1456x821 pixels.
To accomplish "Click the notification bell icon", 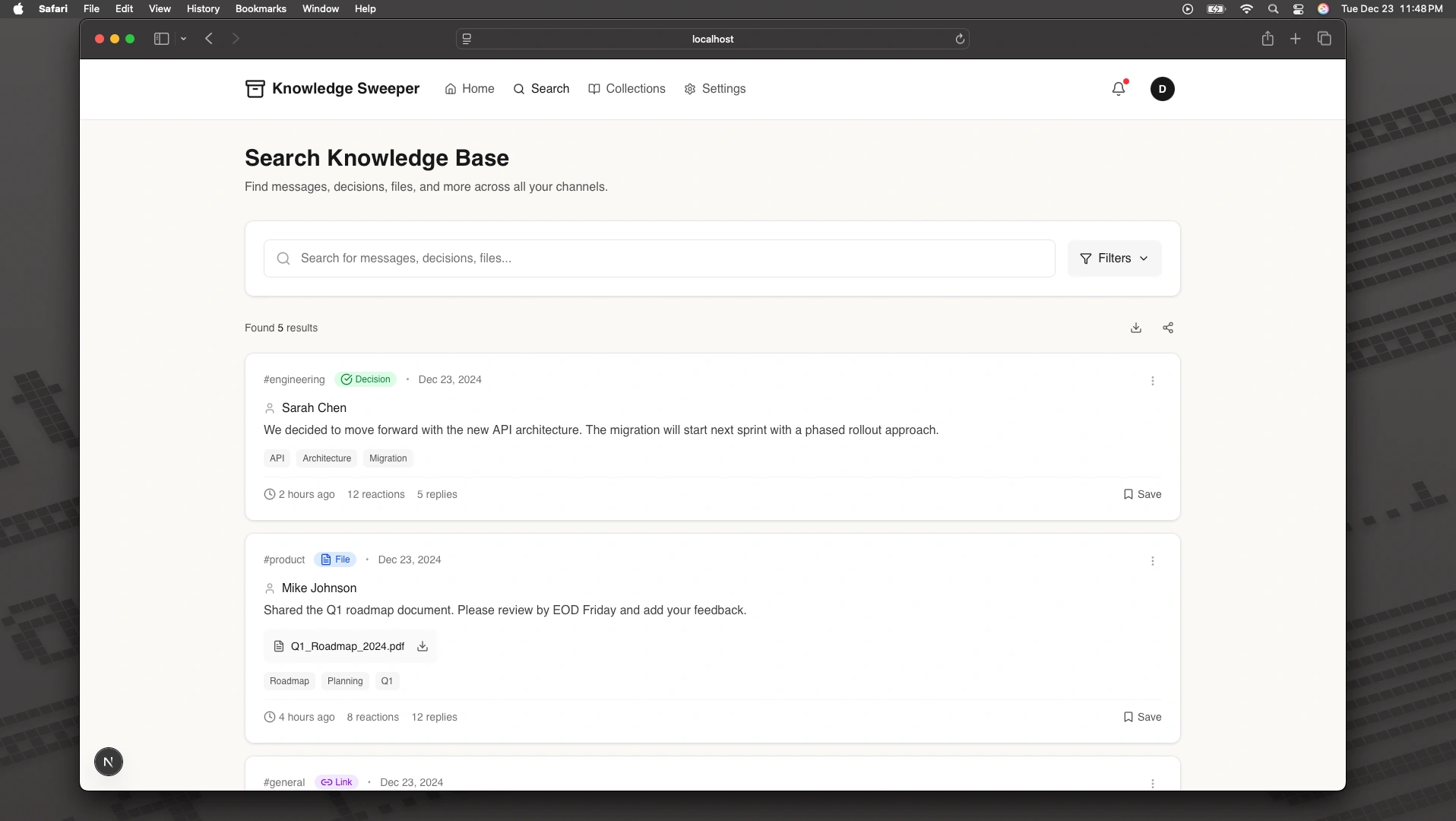I will tap(1118, 89).
